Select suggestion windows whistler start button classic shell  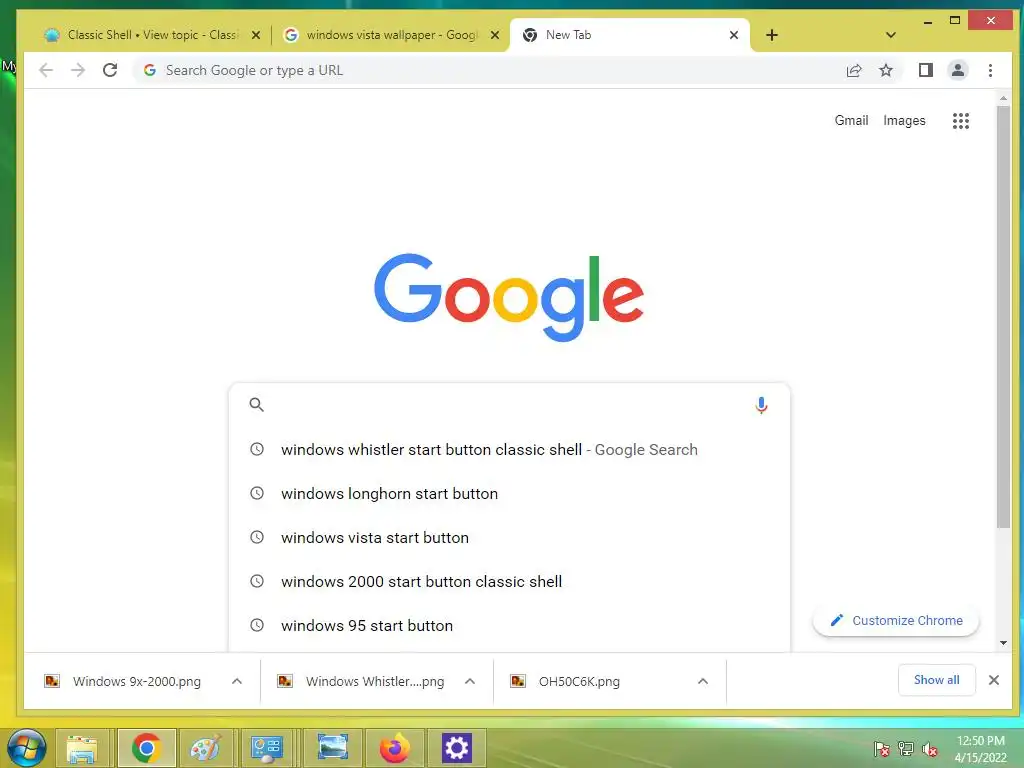click(x=509, y=450)
